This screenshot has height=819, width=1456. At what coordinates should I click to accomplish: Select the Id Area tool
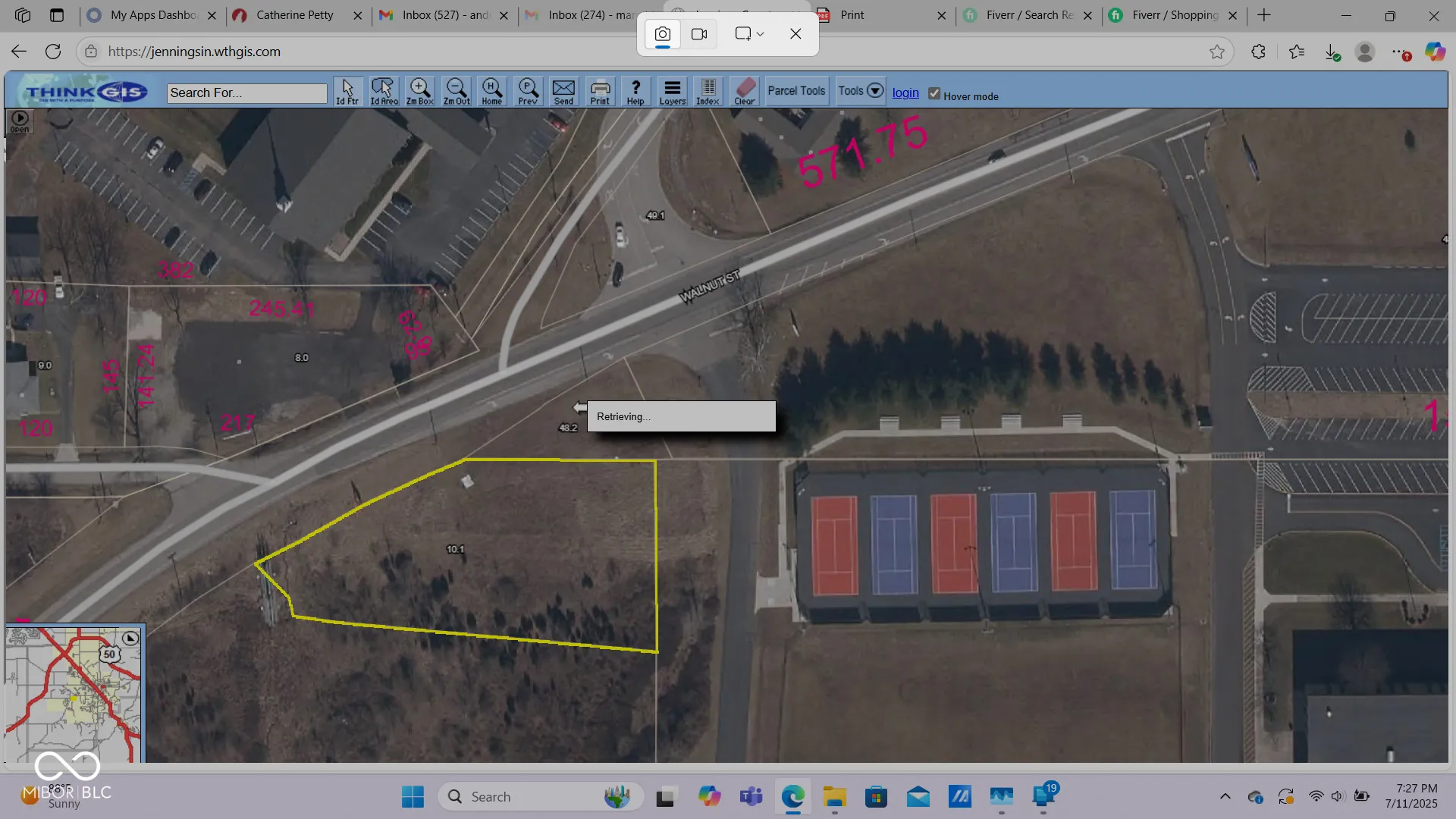pyautogui.click(x=384, y=91)
